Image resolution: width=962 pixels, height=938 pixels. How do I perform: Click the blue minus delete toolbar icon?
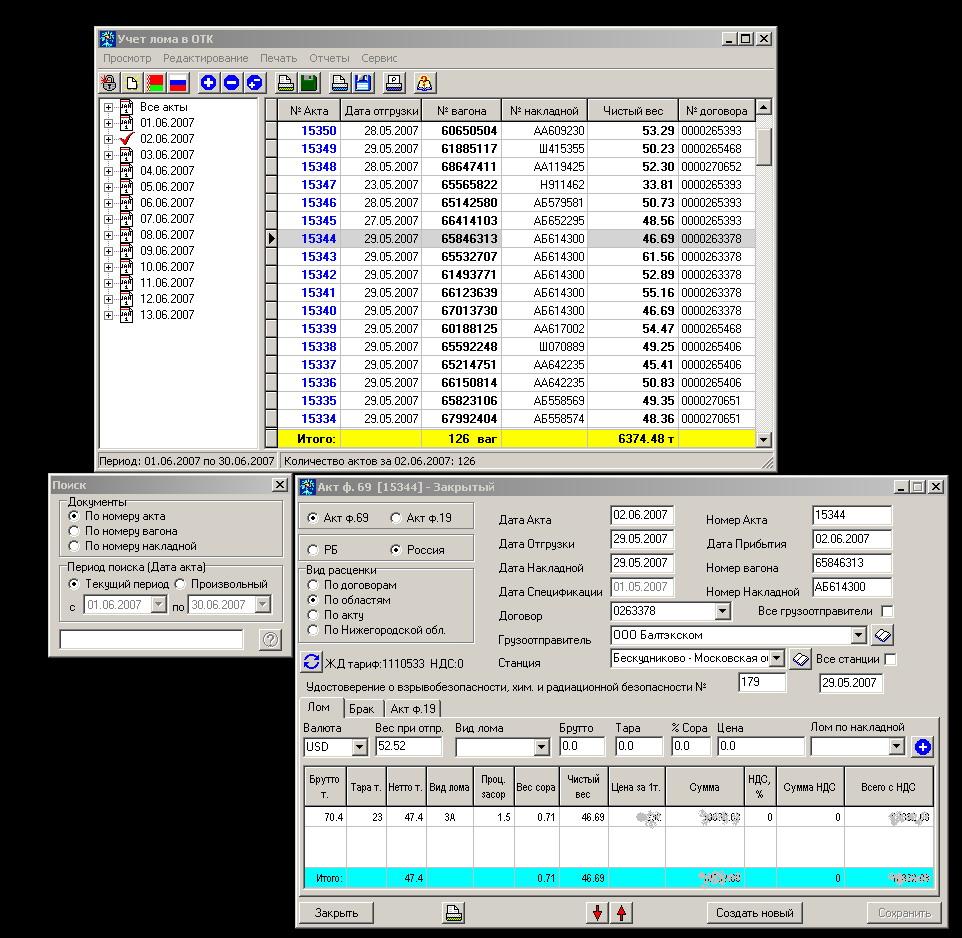232,83
